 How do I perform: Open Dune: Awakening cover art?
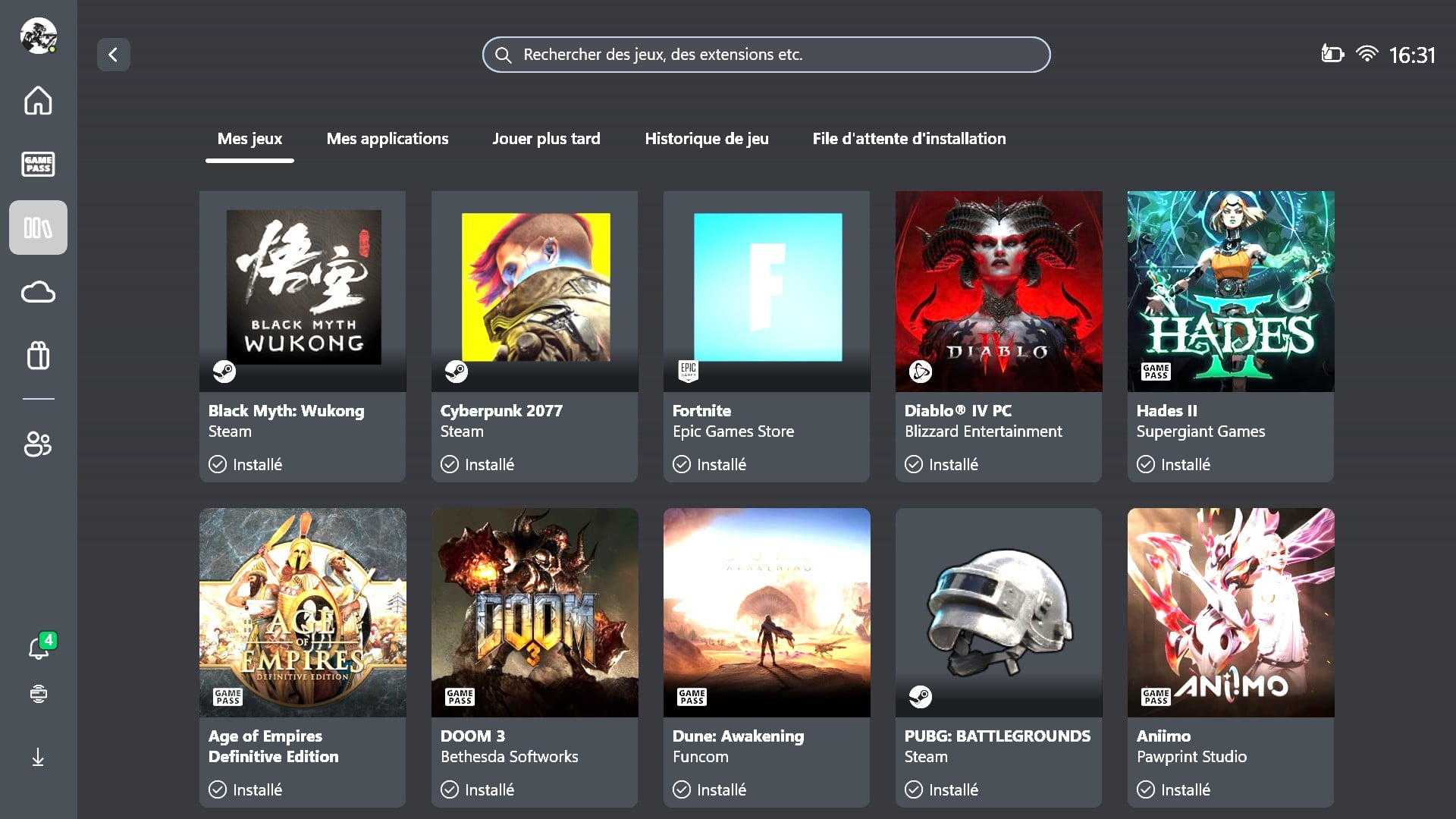(767, 613)
